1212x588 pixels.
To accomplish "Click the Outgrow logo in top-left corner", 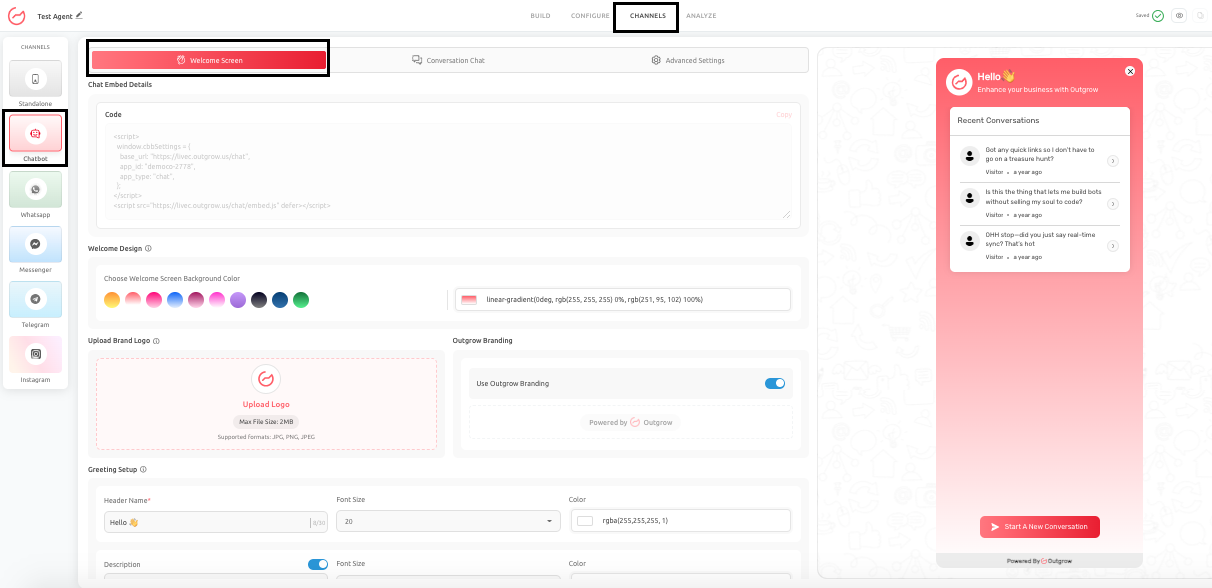I will click(16, 16).
